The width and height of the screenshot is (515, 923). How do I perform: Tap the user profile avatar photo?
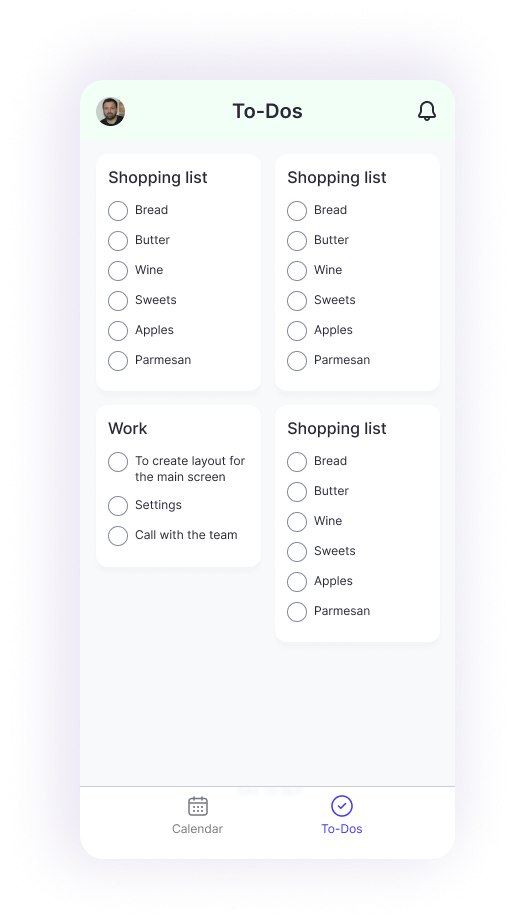(111, 111)
